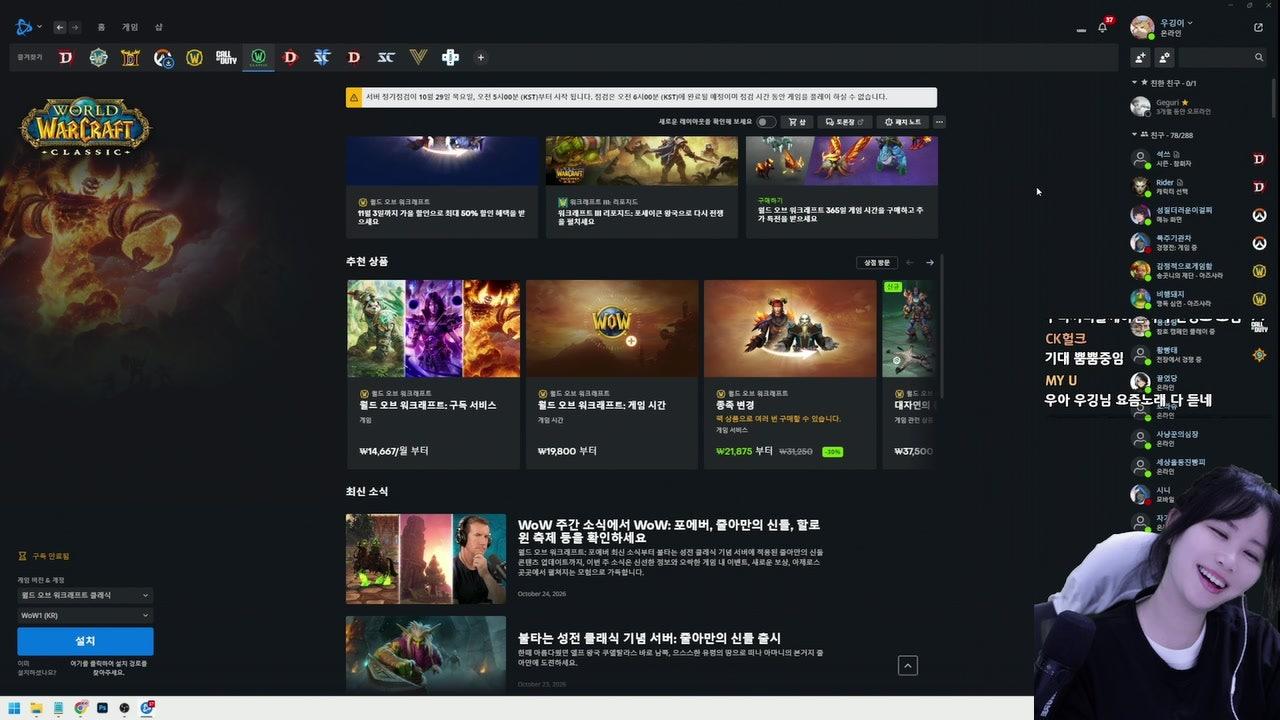Open the yellow World of Warcraft icon

click(194, 57)
